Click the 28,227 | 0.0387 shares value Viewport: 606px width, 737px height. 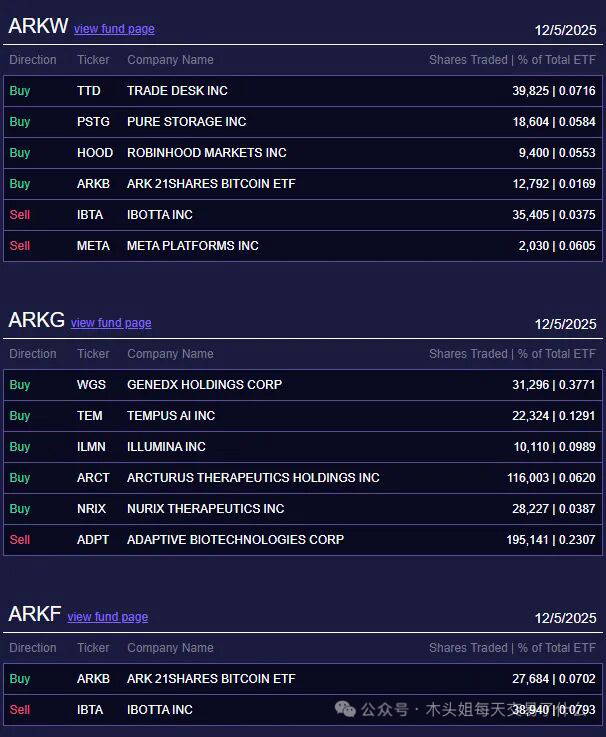[554, 509]
